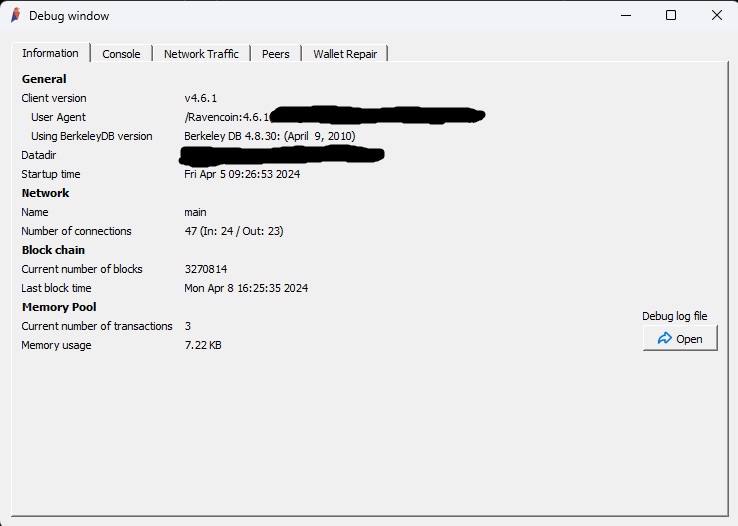Open the Network Traffic tab
This screenshot has height=526, width=738.
pos(201,54)
